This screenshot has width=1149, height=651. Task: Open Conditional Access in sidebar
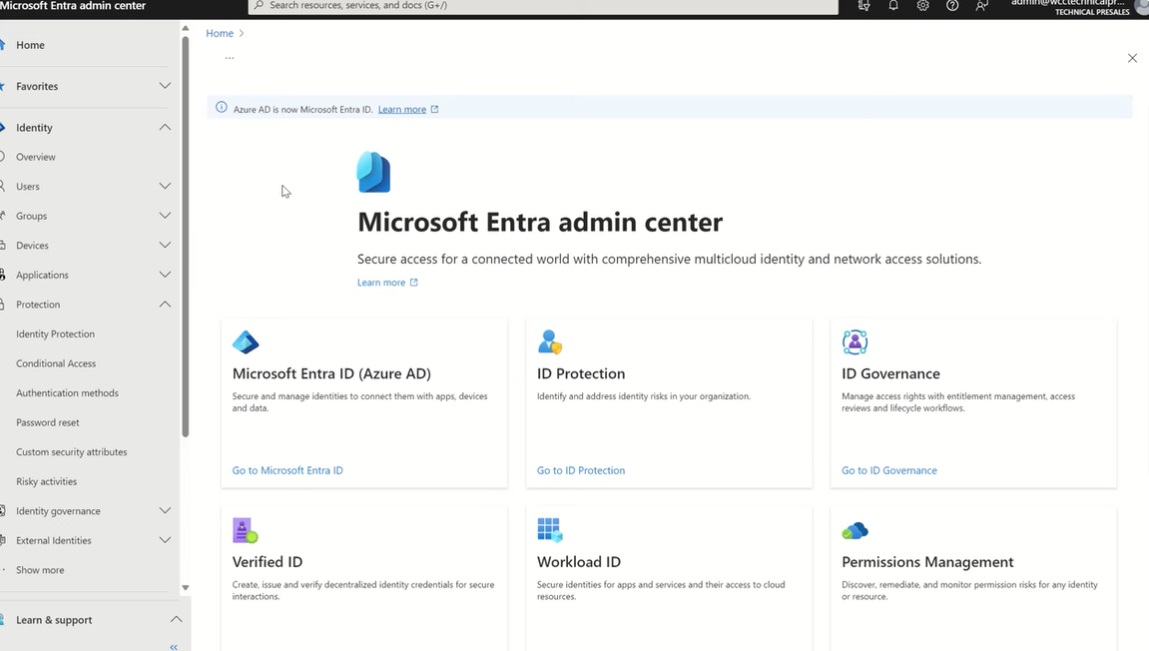coord(56,364)
